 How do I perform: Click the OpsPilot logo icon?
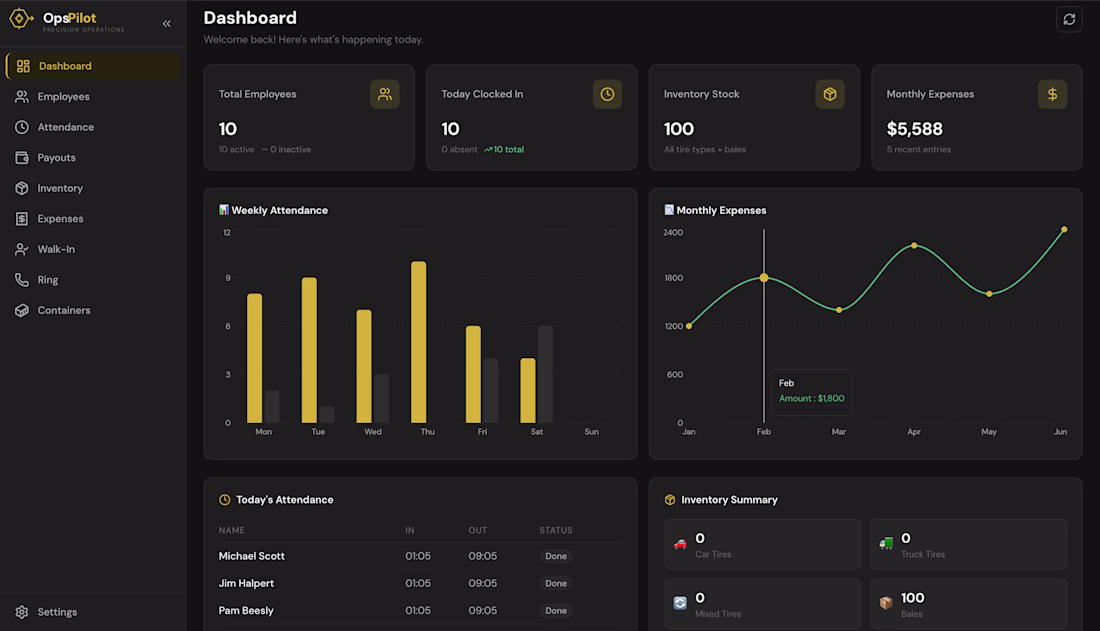click(20, 19)
